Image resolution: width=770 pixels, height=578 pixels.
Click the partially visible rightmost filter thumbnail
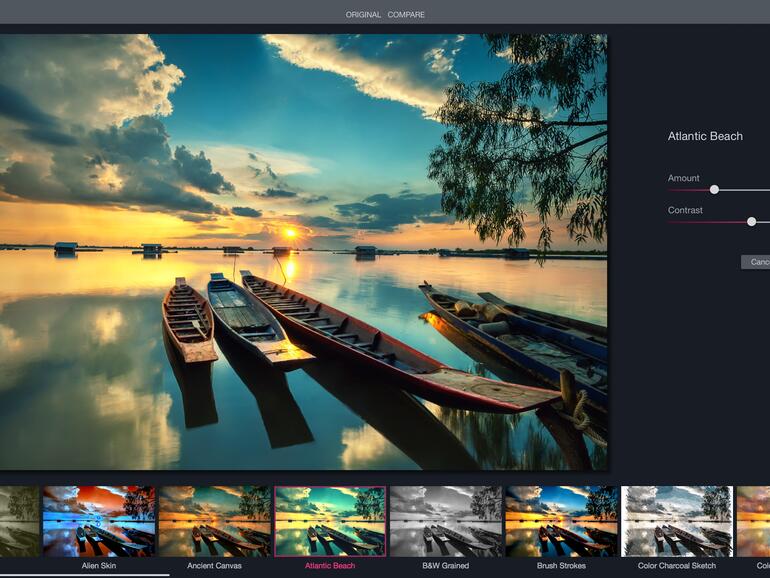pyautogui.click(x=753, y=521)
